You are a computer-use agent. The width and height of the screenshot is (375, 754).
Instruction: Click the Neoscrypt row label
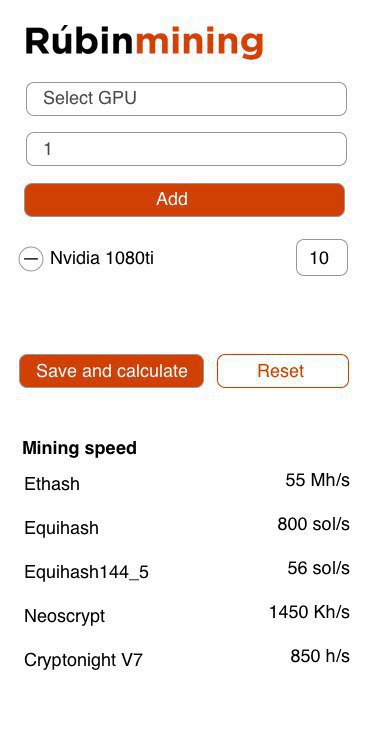pos(64,616)
